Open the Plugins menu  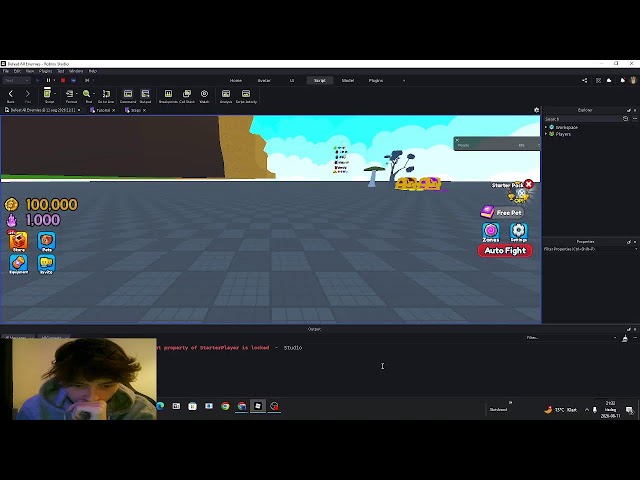[45, 71]
